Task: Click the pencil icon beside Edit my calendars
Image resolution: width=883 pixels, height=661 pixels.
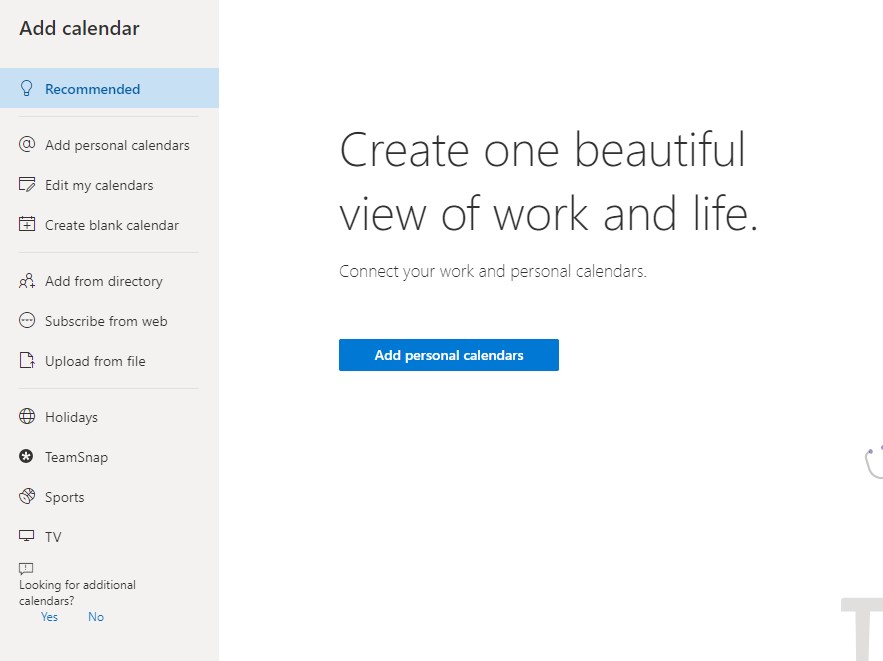Action: pos(27,185)
